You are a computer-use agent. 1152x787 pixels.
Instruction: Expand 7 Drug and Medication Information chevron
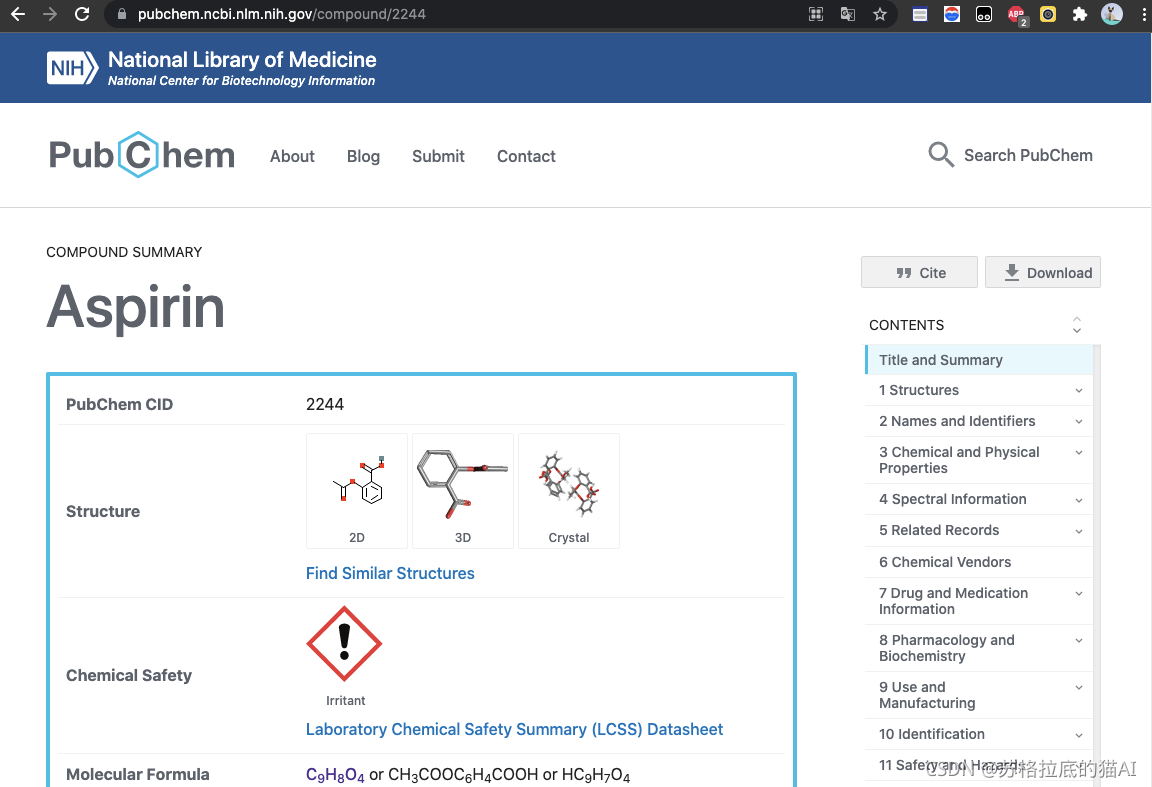[1079, 593]
